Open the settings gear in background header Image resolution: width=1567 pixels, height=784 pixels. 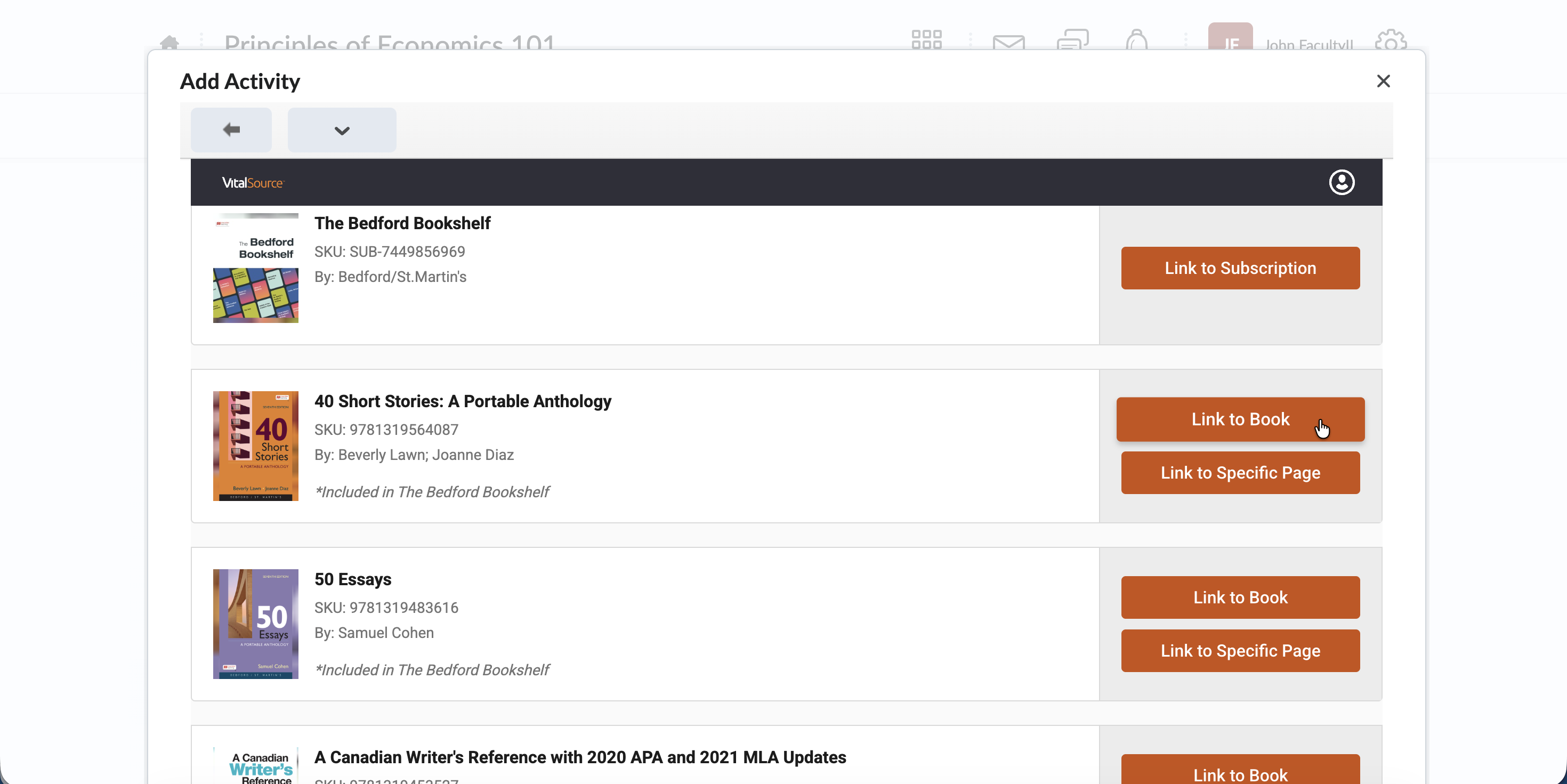(1391, 39)
